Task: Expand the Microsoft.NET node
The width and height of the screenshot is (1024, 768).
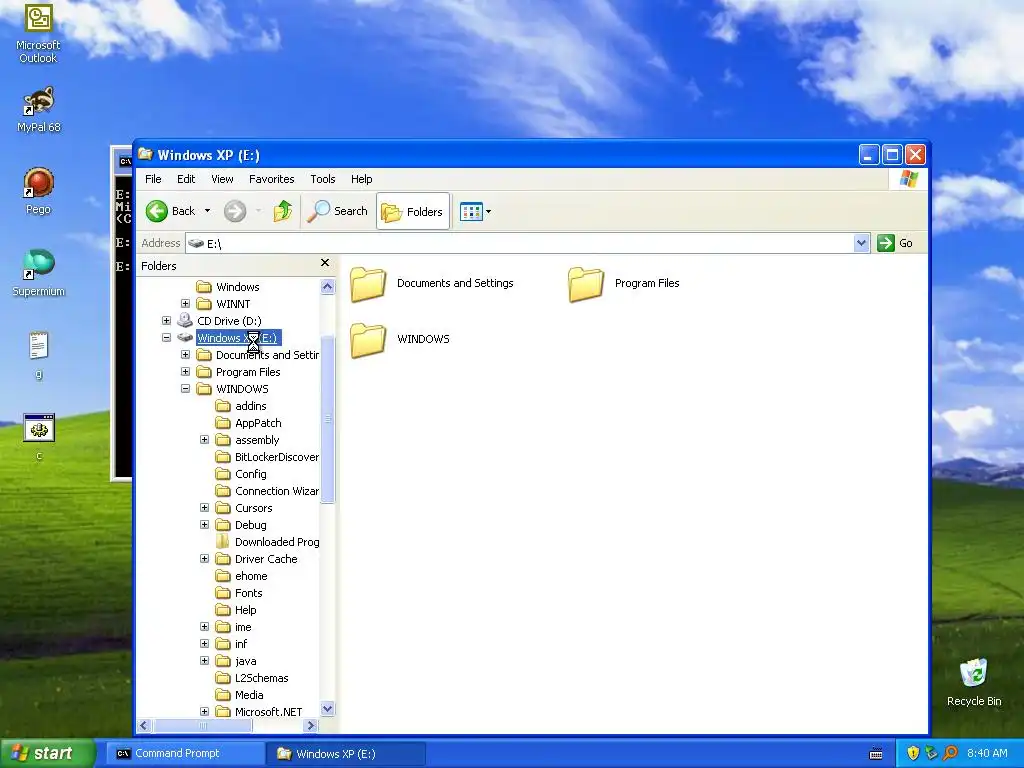Action: coord(204,711)
